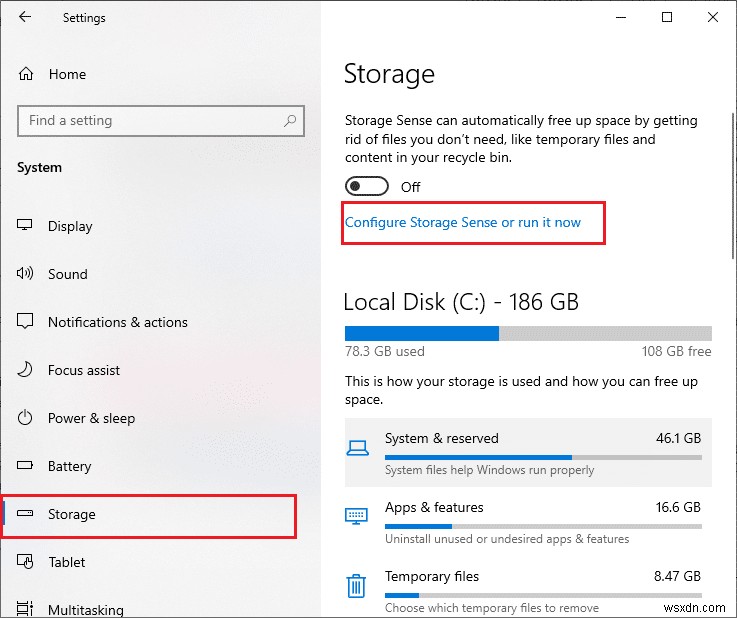
Task: Click the Power & sleep icon
Action: 27,418
